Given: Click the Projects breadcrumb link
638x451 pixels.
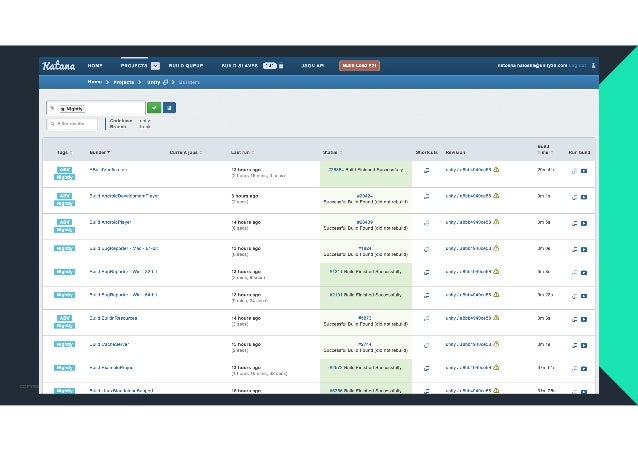Looking at the screenshot, I should [124, 82].
